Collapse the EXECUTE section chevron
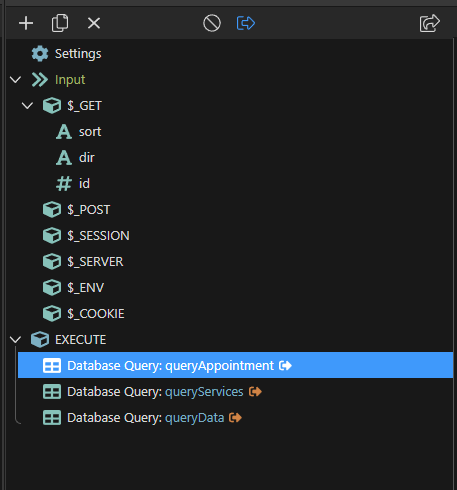Viewport: 457px width, 490px height. (x=16, y=340)
